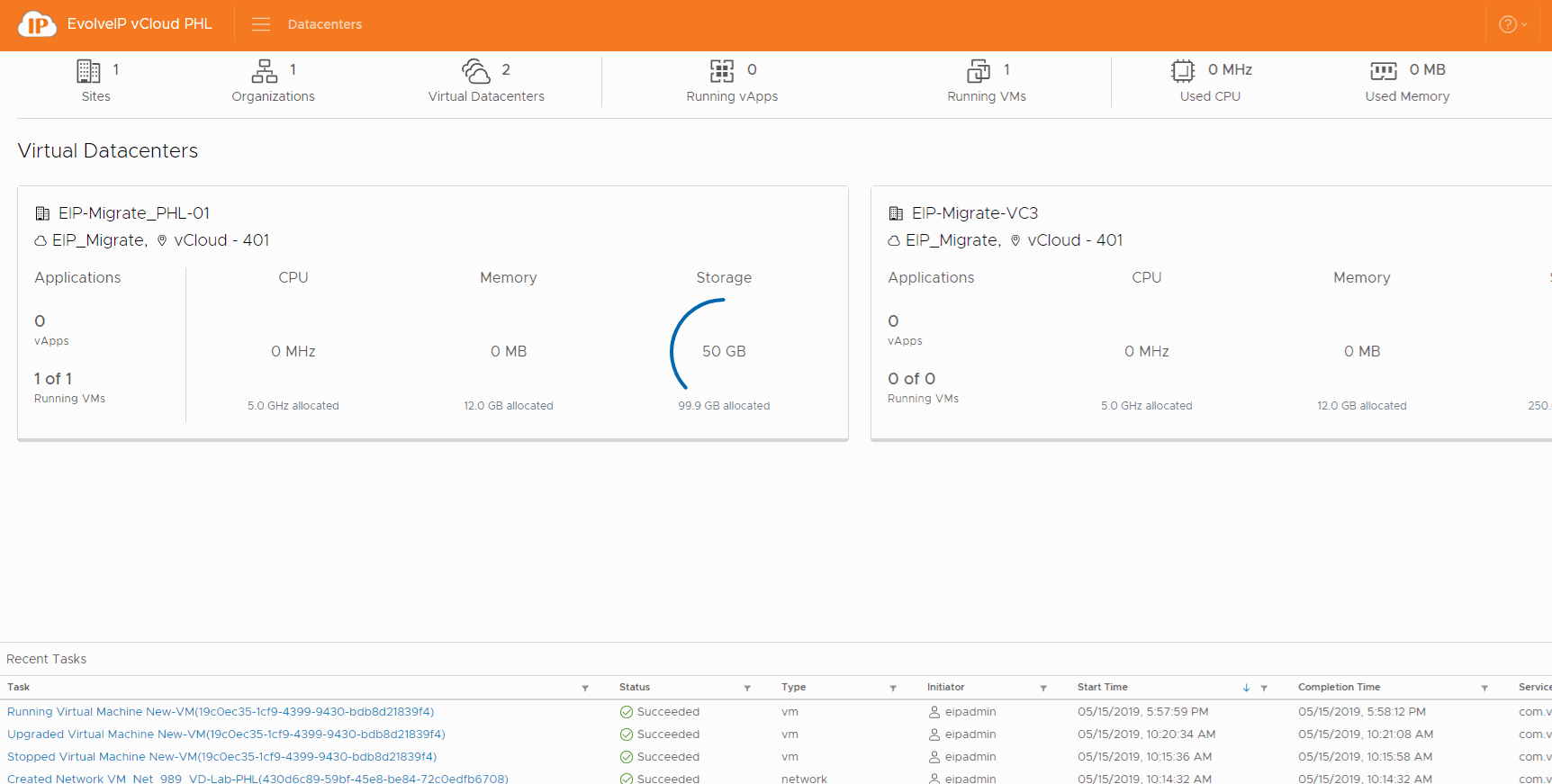1552x784 pixels.
Task: Open the EIP-Migrate-VC3 datacenter card
Action: 974,213
